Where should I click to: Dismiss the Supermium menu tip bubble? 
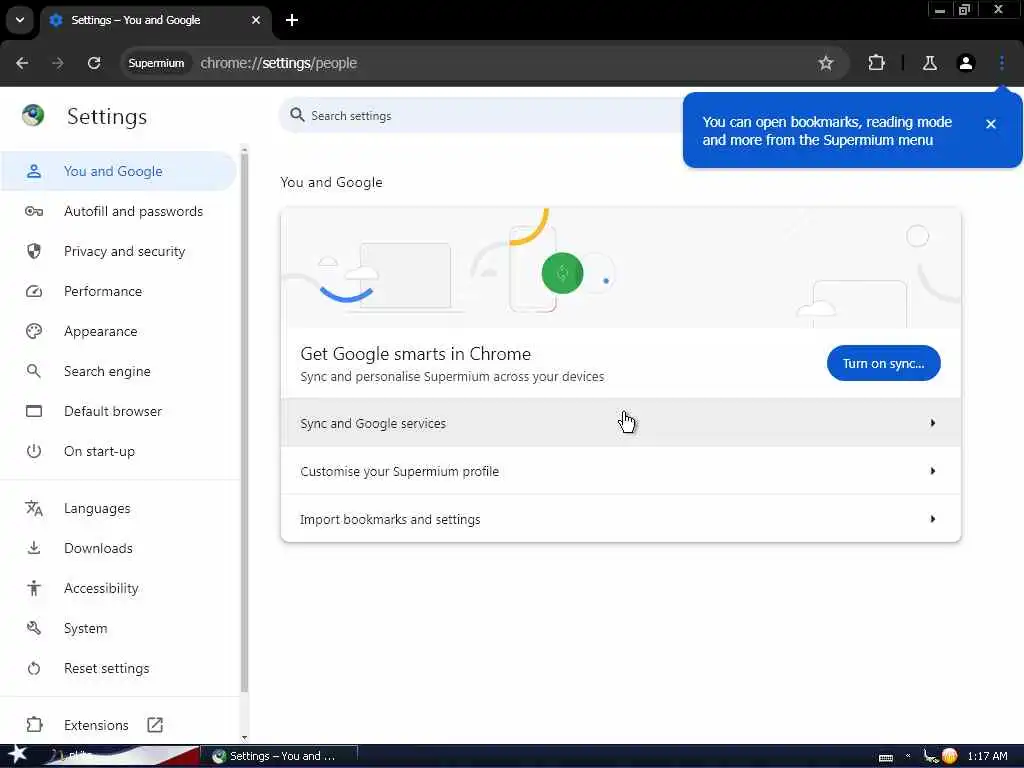click(991, 123)
